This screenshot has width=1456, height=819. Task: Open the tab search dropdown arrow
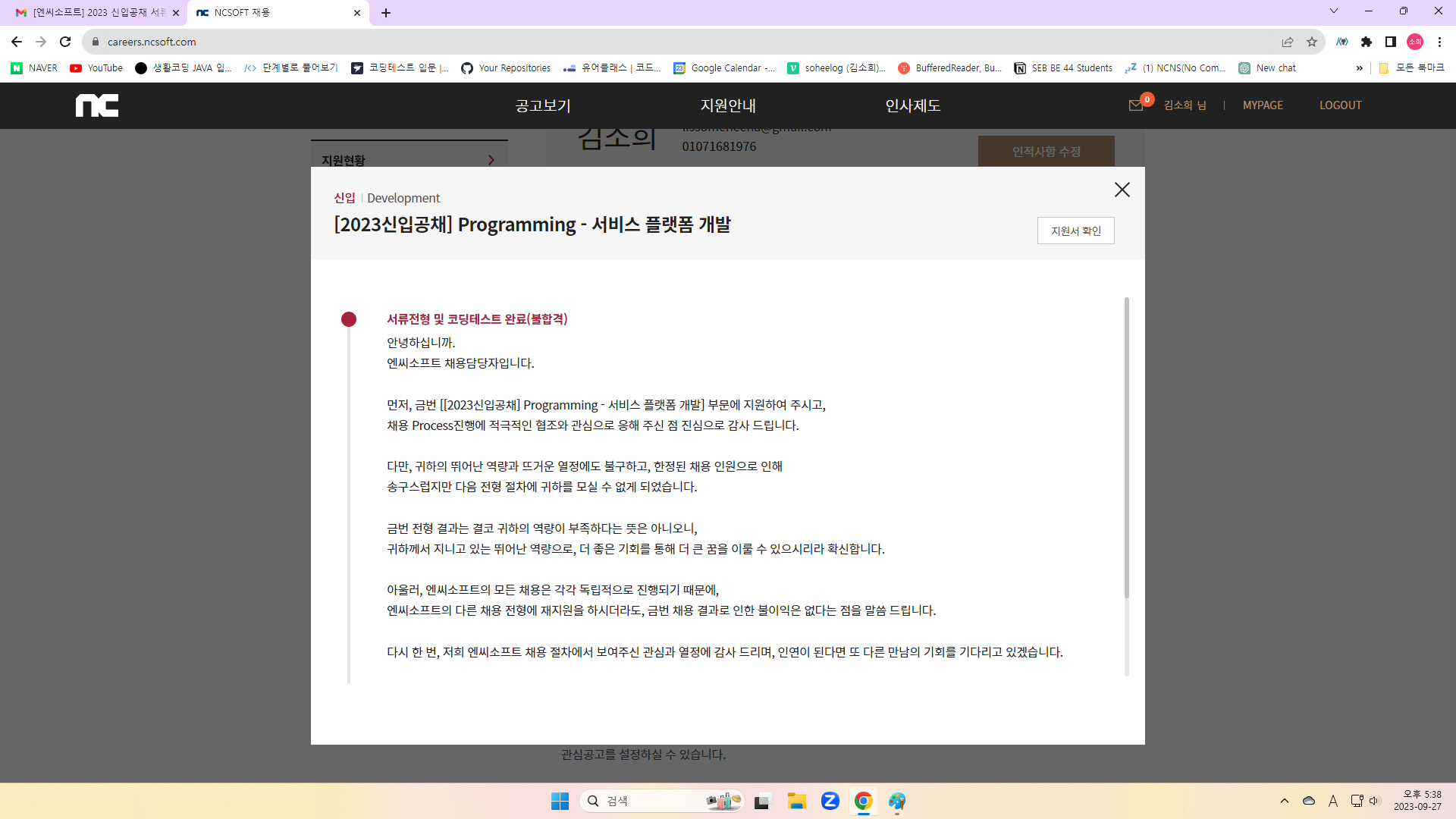pos(1334,11)
